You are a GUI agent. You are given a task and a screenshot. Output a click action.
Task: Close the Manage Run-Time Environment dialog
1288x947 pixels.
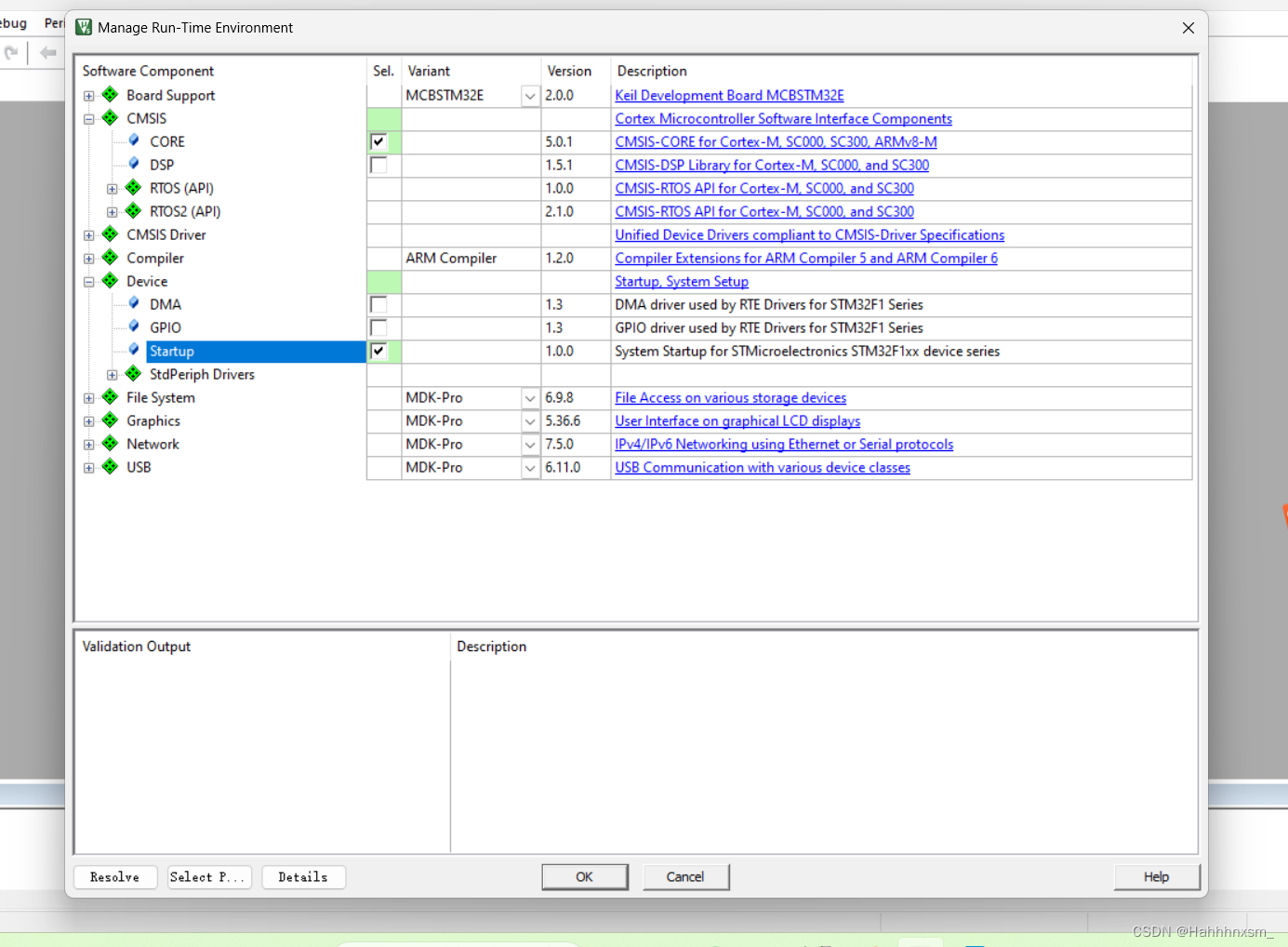(x=1188, y=28)
